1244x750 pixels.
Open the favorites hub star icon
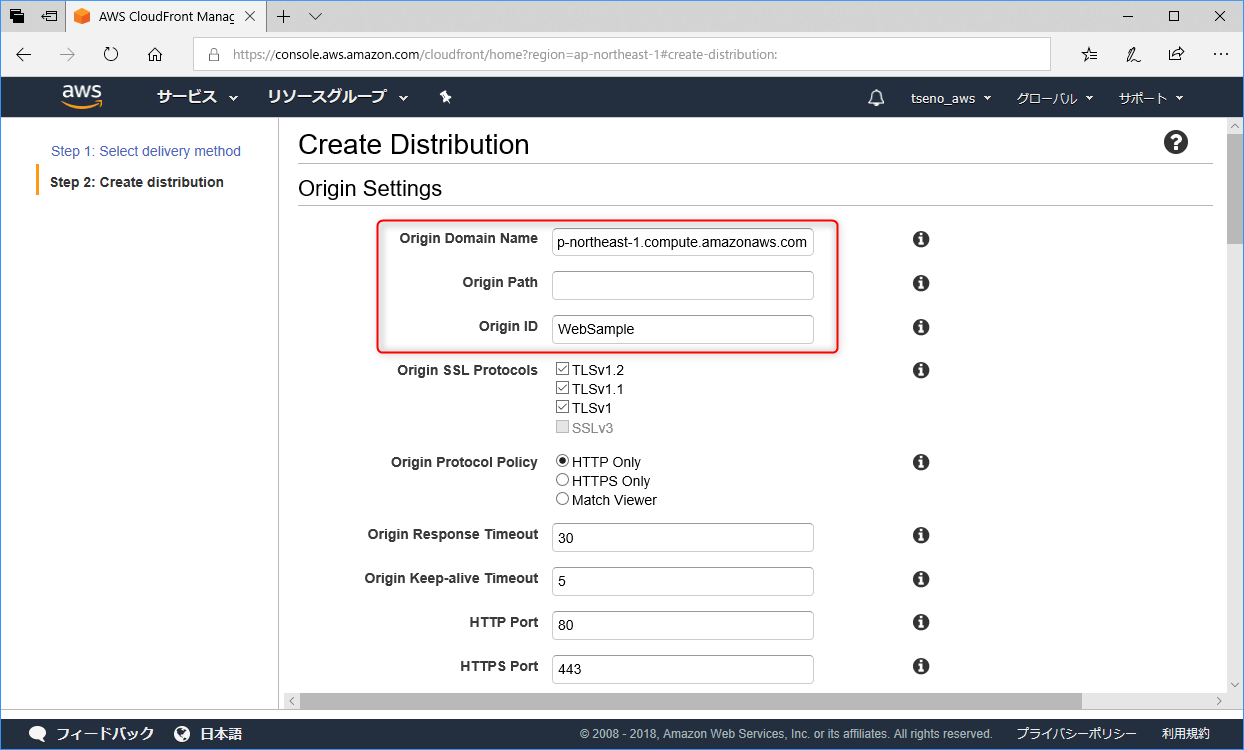coord(1090,54)
